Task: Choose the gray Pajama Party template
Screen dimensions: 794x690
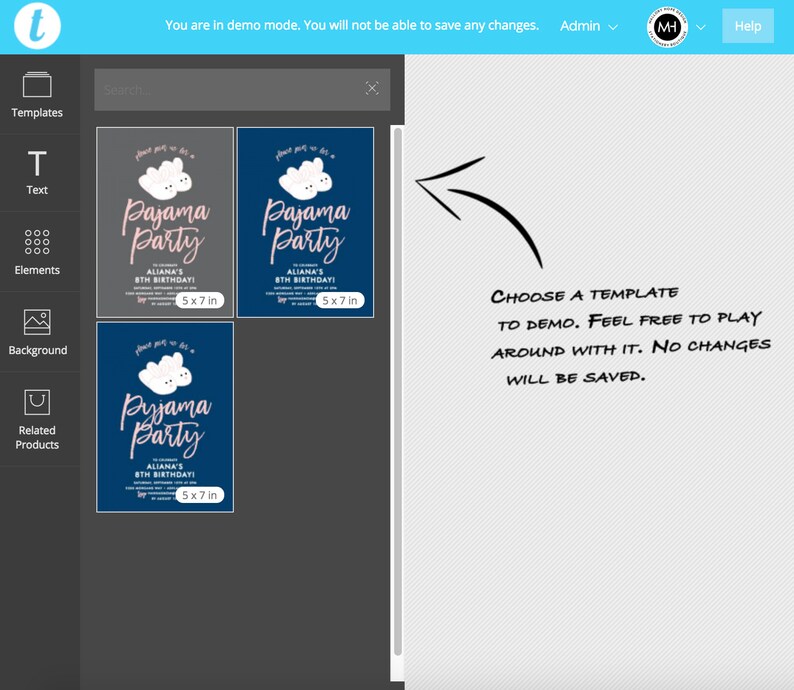Action: tap(165, 222)
